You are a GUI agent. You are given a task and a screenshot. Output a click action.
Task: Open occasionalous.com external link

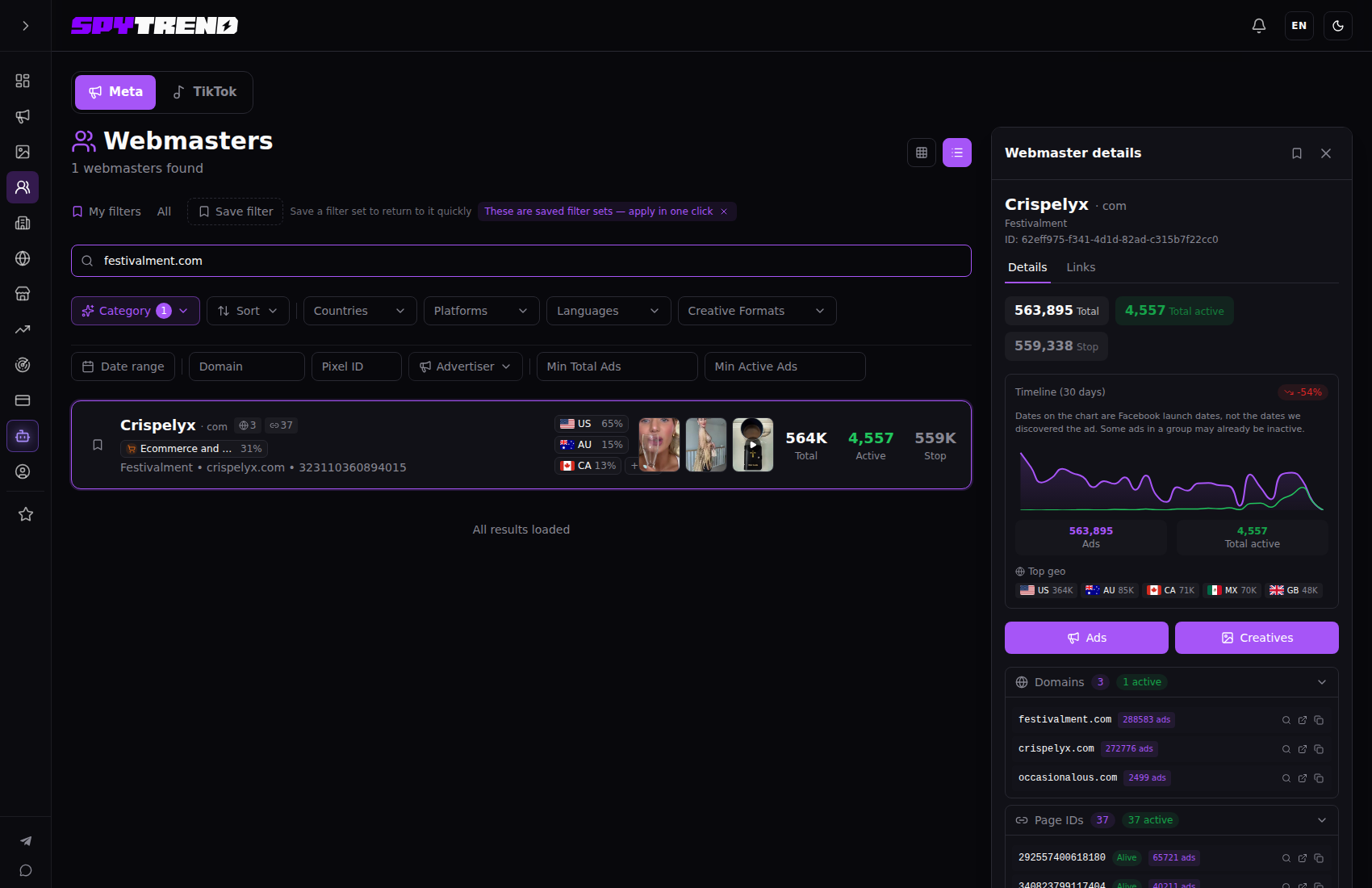click(1303, 778)
